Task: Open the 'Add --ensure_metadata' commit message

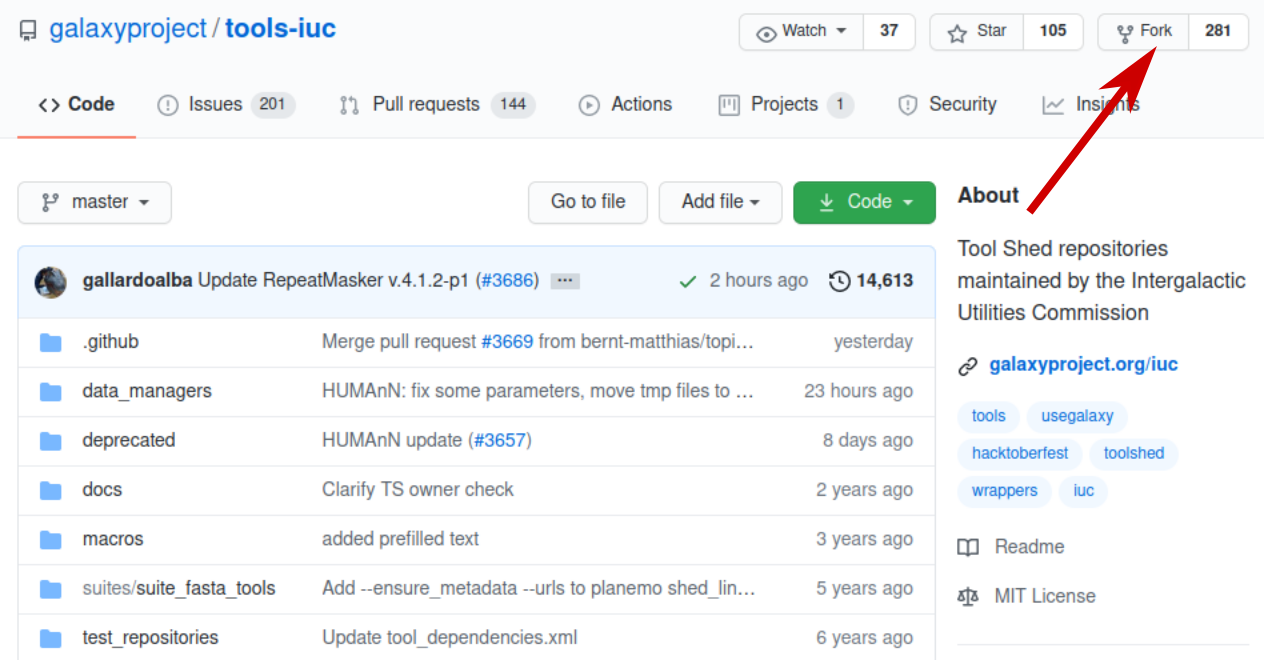Action: coord(538,588)
